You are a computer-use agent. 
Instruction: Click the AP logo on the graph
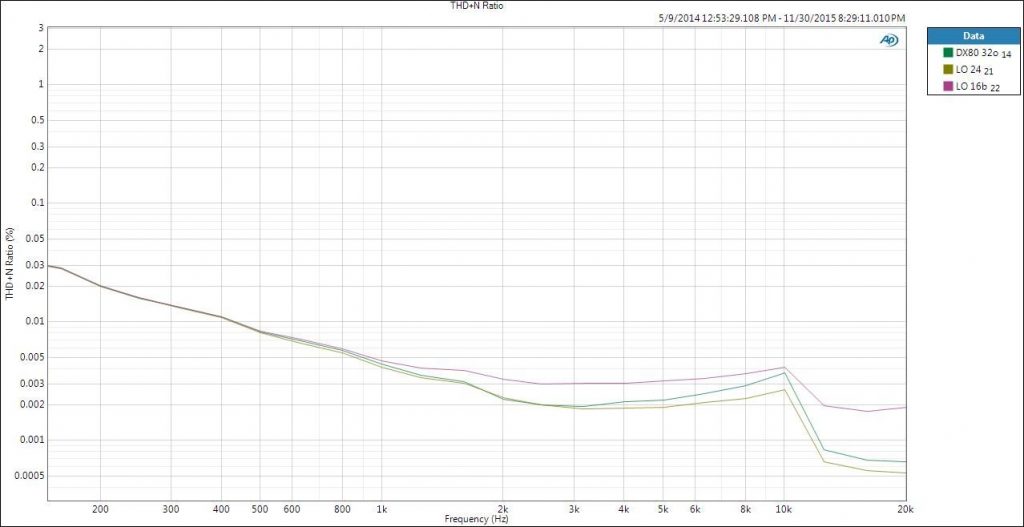[x=889, y=40]
